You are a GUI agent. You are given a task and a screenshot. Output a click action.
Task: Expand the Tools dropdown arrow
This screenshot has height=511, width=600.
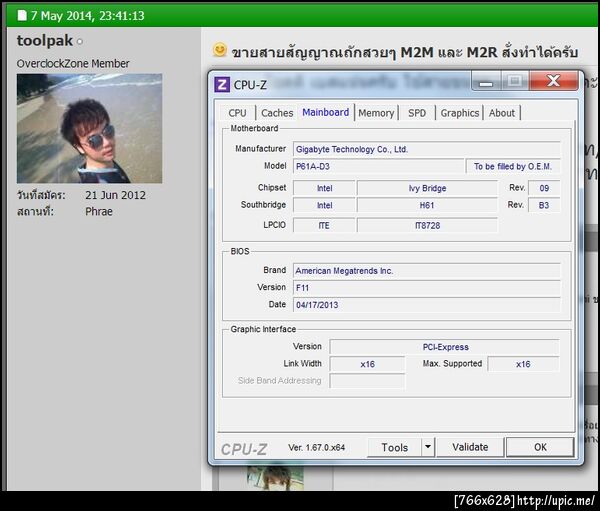pos(428,447)
